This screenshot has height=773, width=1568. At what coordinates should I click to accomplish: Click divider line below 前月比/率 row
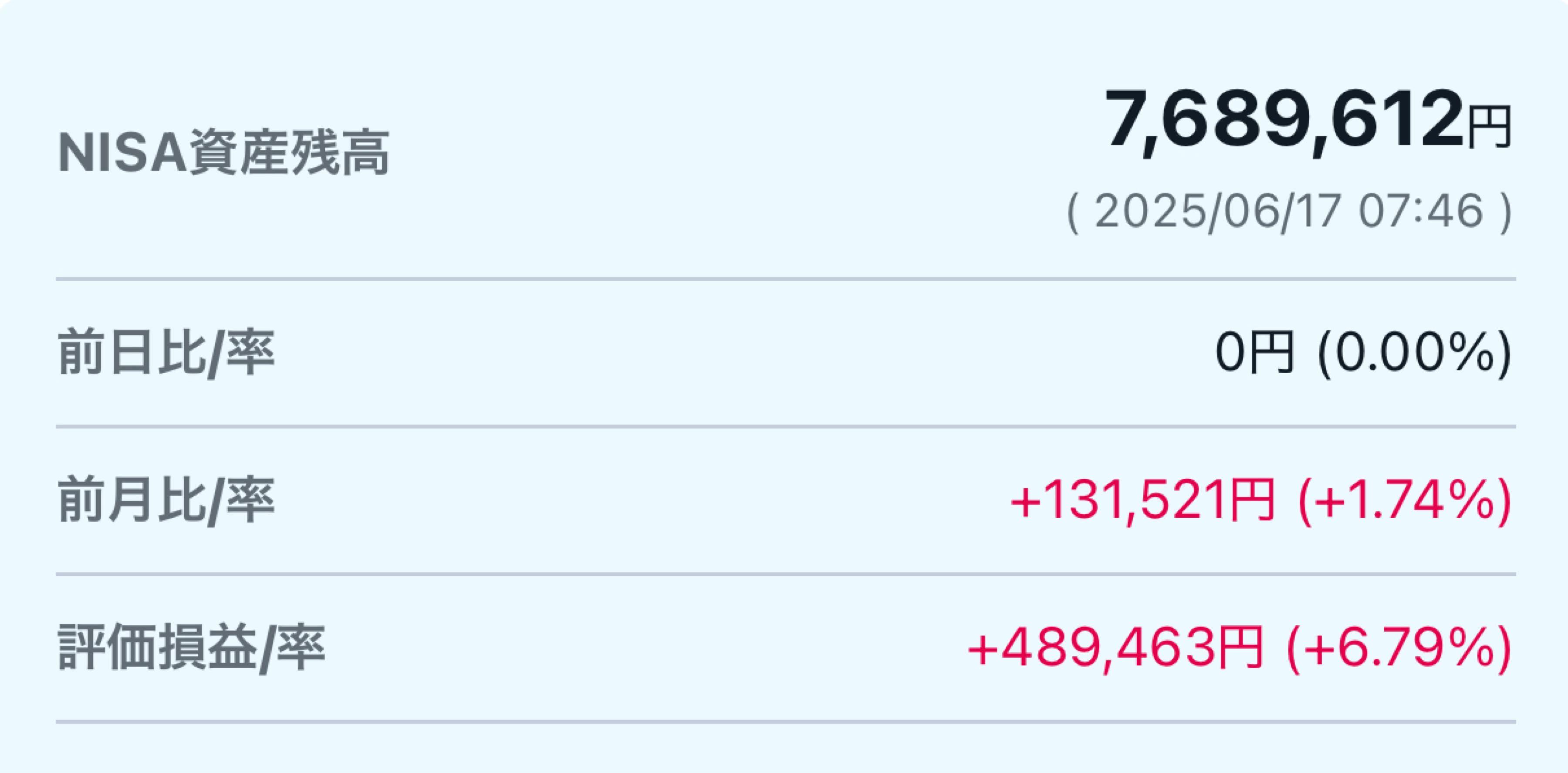(x=786, y=574)
